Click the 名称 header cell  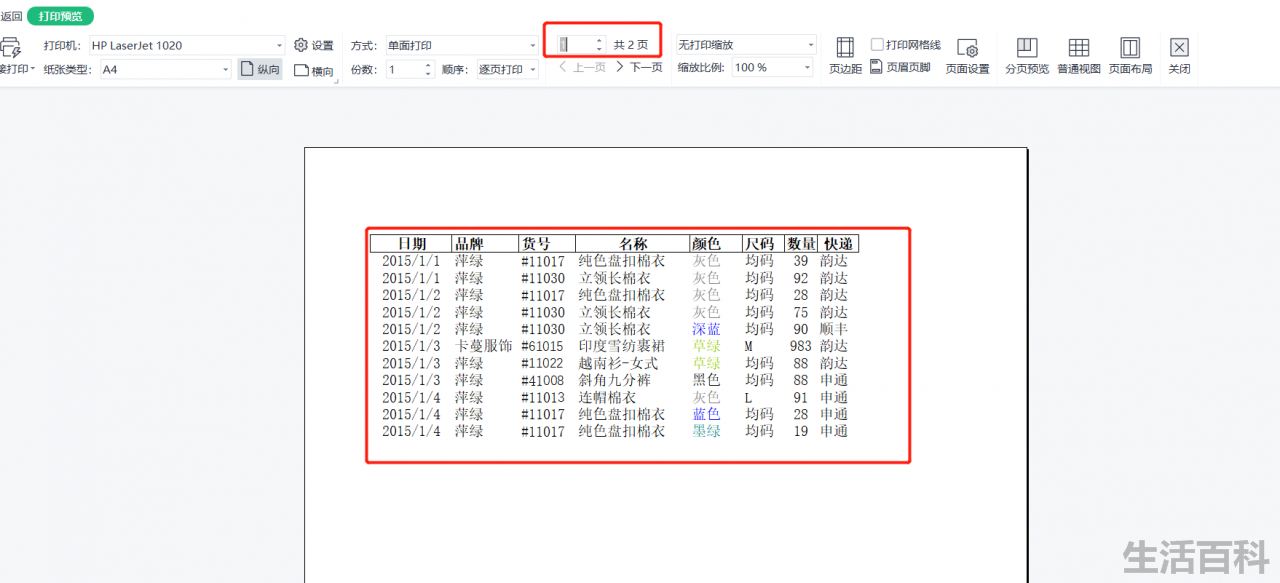[x=633, y=243]
